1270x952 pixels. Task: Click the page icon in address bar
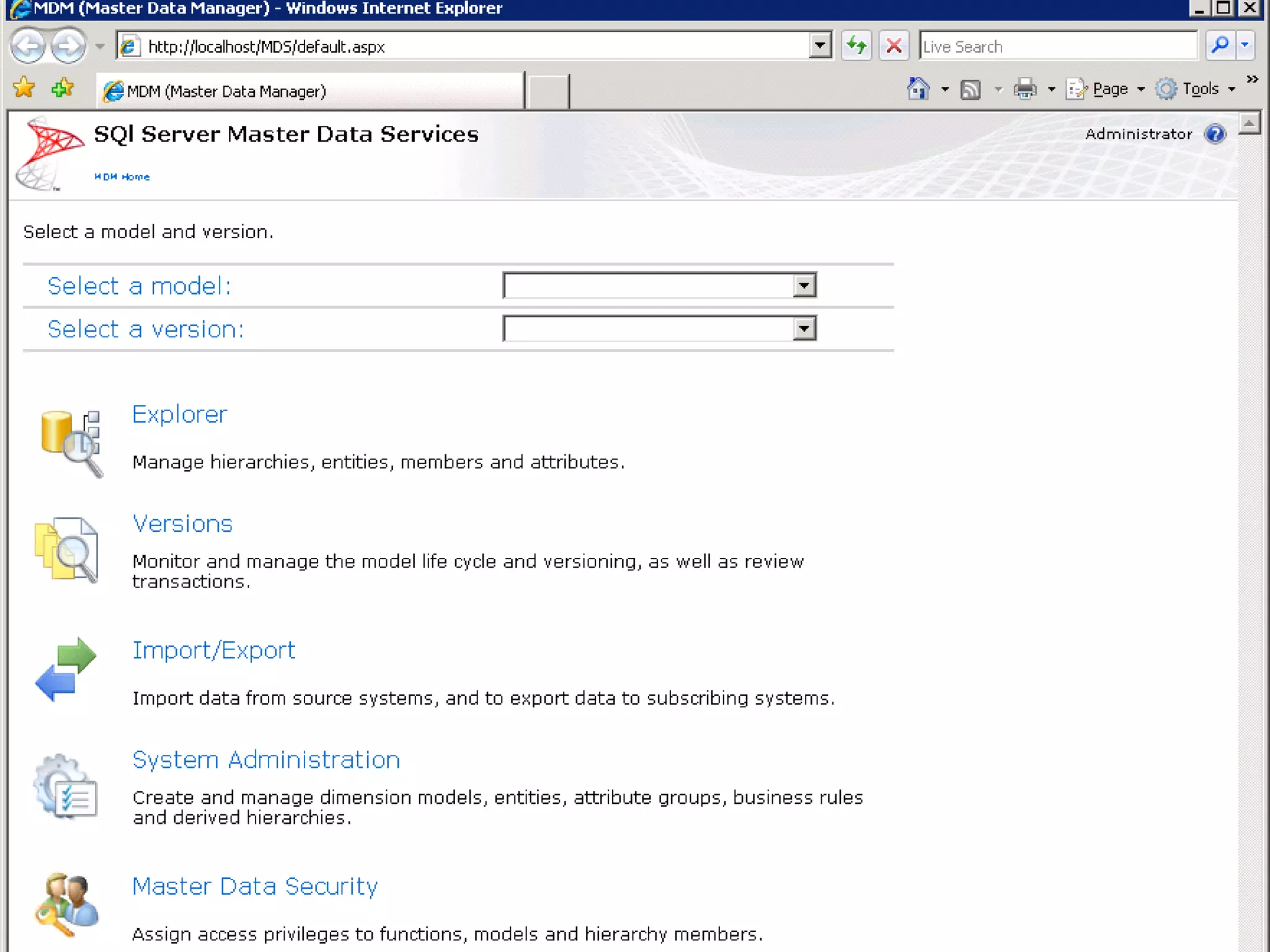129,46
